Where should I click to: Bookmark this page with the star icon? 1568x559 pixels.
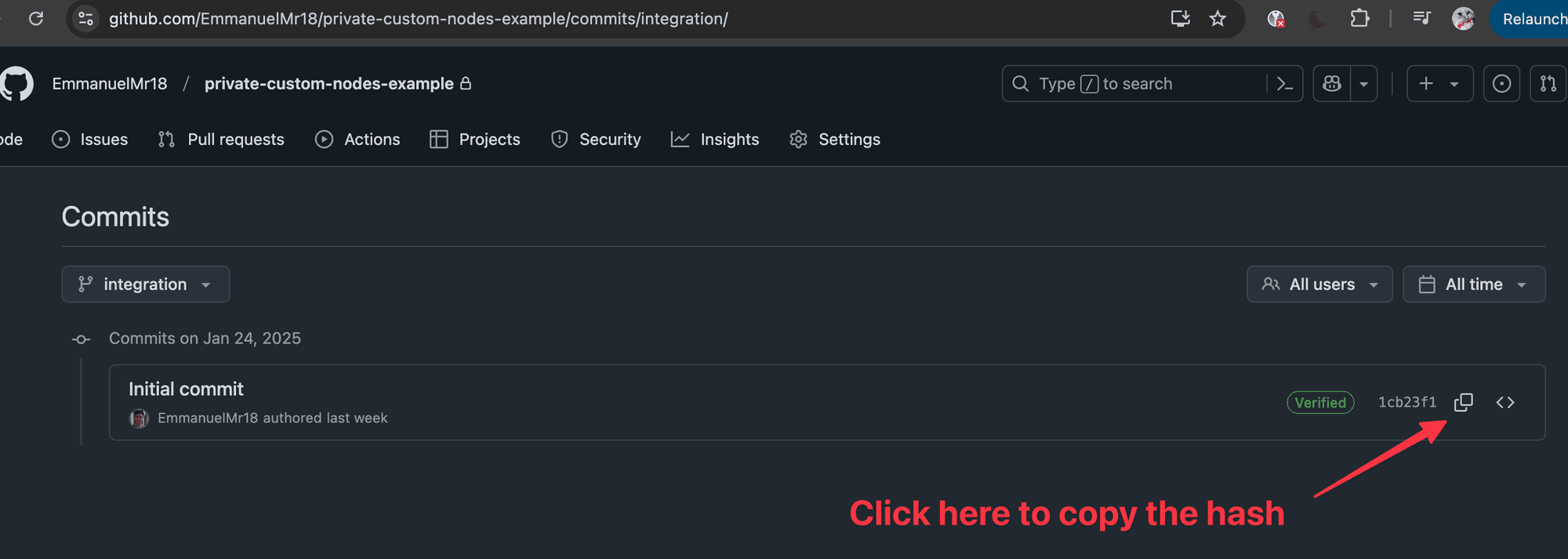coord(1217,18)
